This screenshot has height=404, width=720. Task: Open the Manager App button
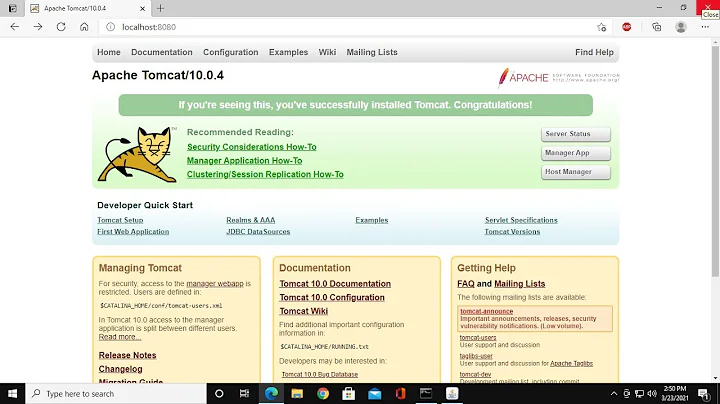click(x=575, y=153)
